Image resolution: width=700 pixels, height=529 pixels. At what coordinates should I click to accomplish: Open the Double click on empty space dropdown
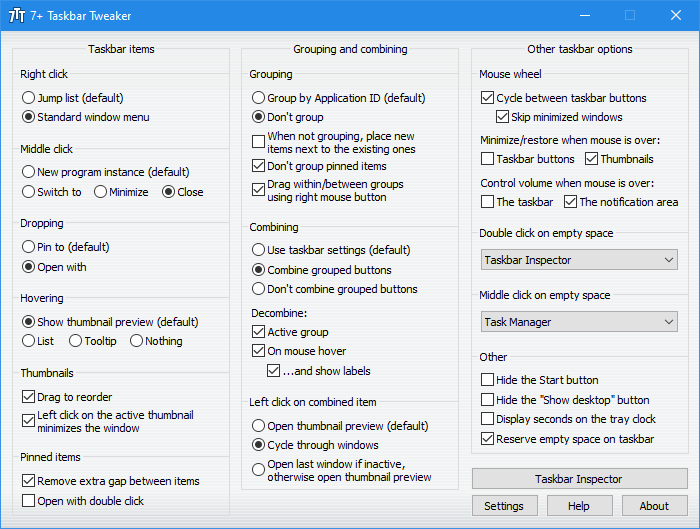pyautogui.click(x=579, y=260)
